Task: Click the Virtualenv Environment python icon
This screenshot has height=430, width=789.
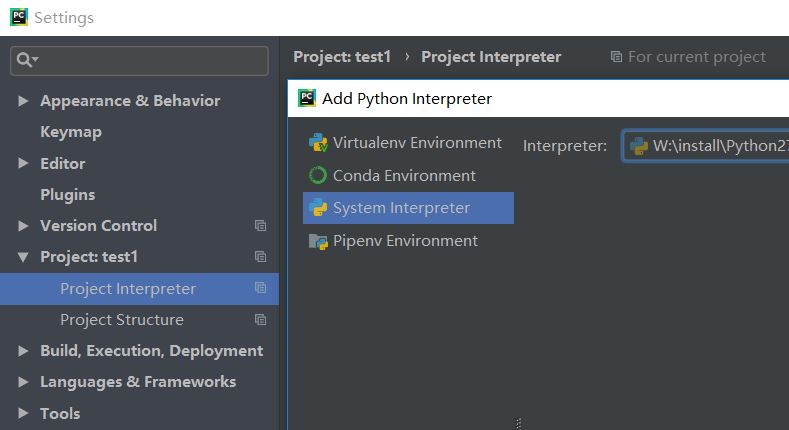Action: point(318,143)
